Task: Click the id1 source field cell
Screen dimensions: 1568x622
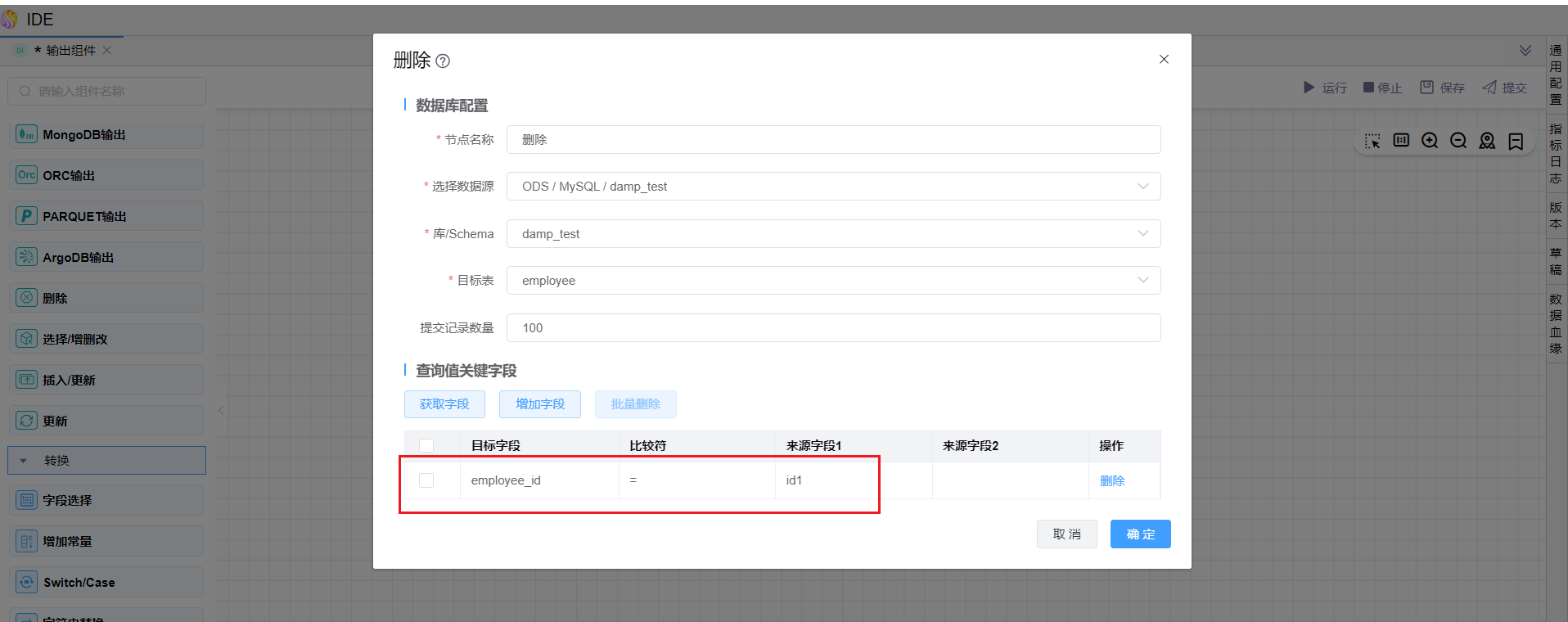Action: point(854,480)
